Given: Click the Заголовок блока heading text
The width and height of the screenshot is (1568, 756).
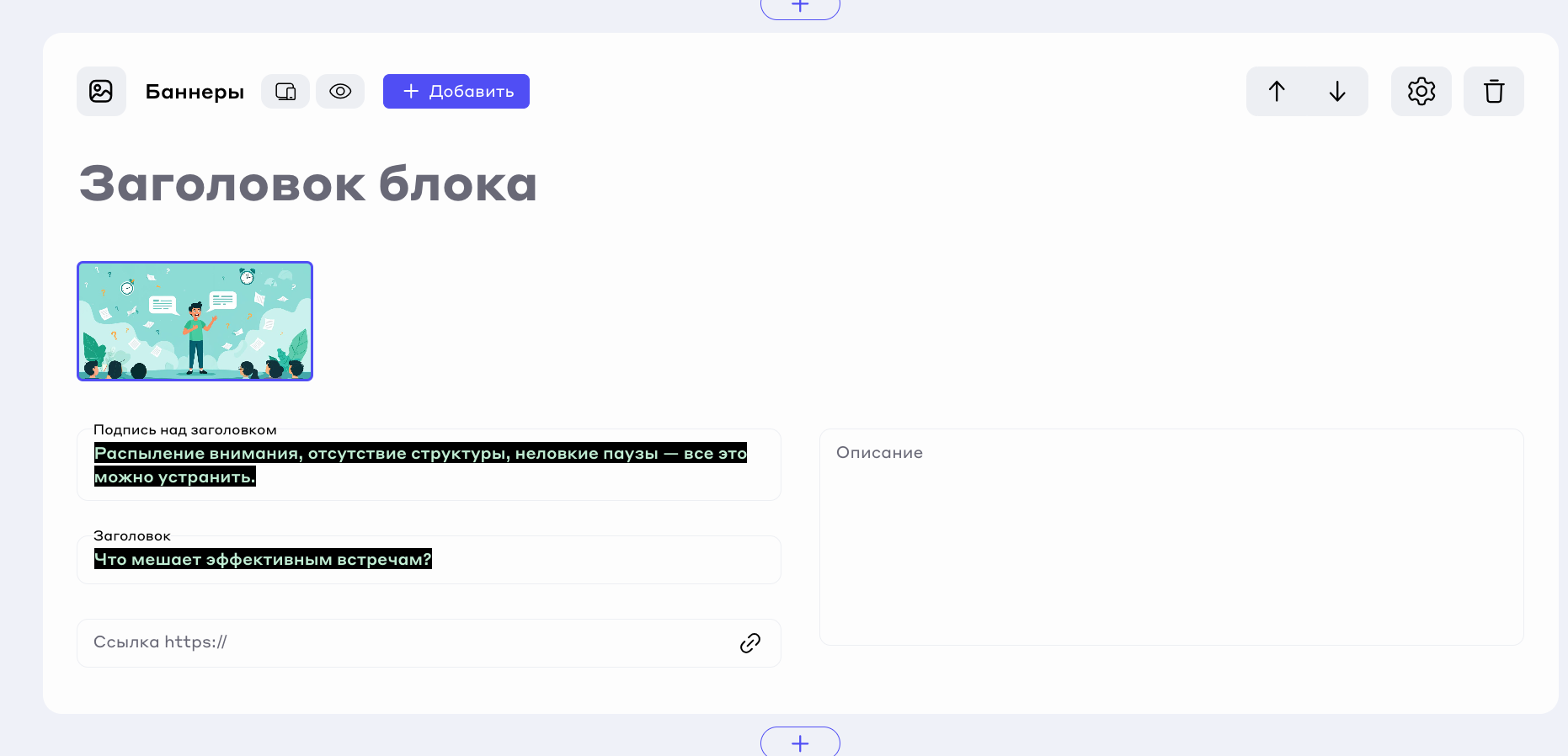Looking at the screenshot, I should click(x=308, y=184).
